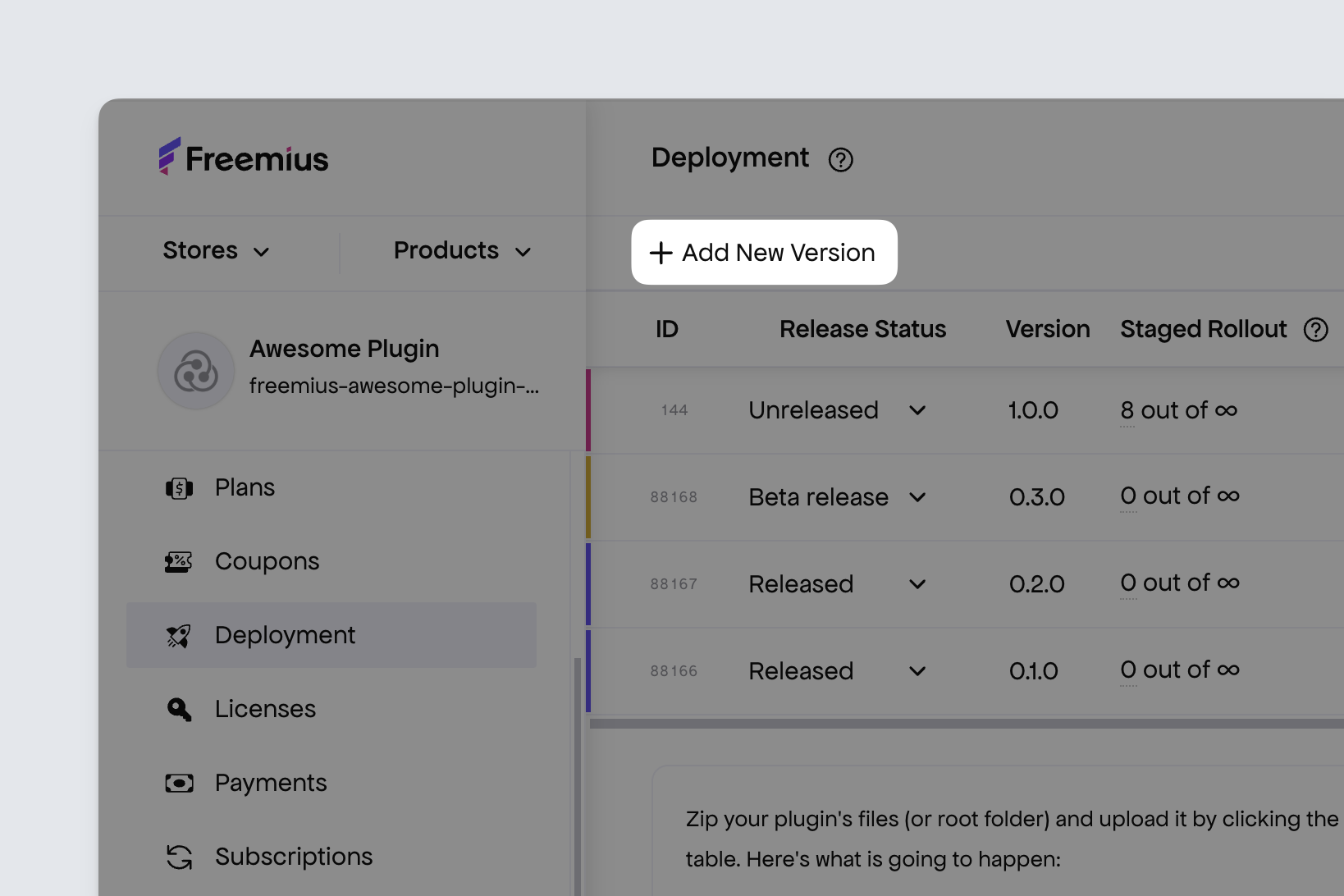Click the Freemius logo

click(x=244, y=157)
